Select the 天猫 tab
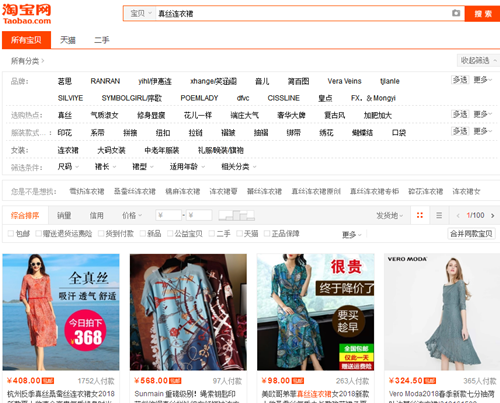The width and height of the screenshot is (500, 403). (68, 40)
